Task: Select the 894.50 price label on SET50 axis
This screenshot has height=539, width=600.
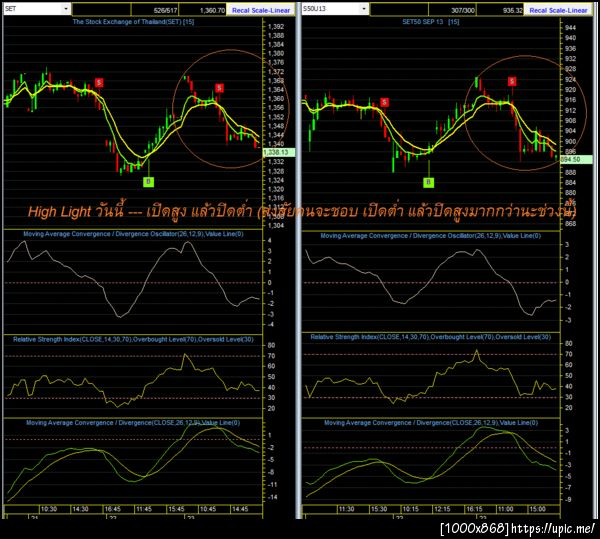Action: coord(576,160)
